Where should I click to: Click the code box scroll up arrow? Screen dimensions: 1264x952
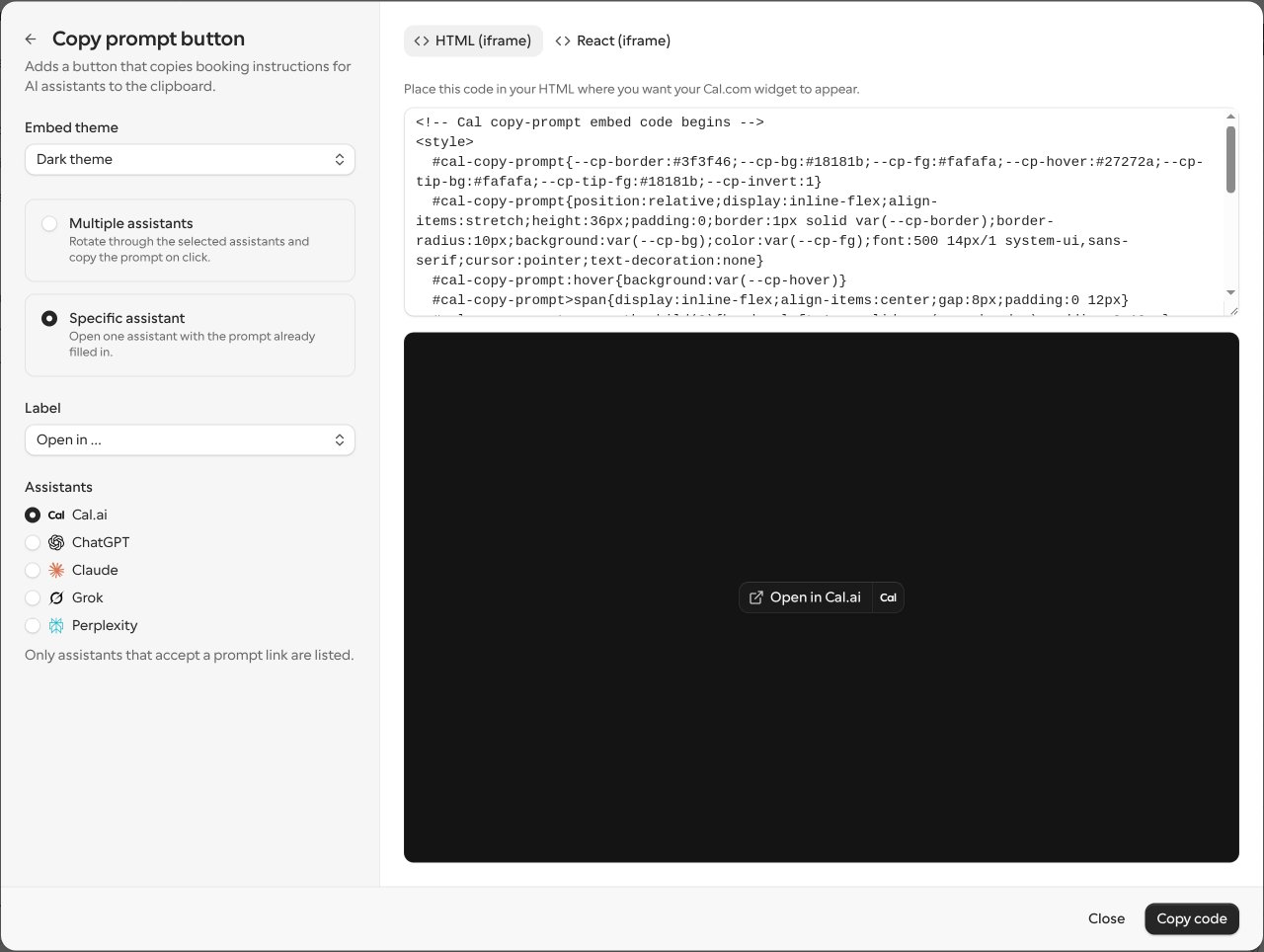(1230, 116)
